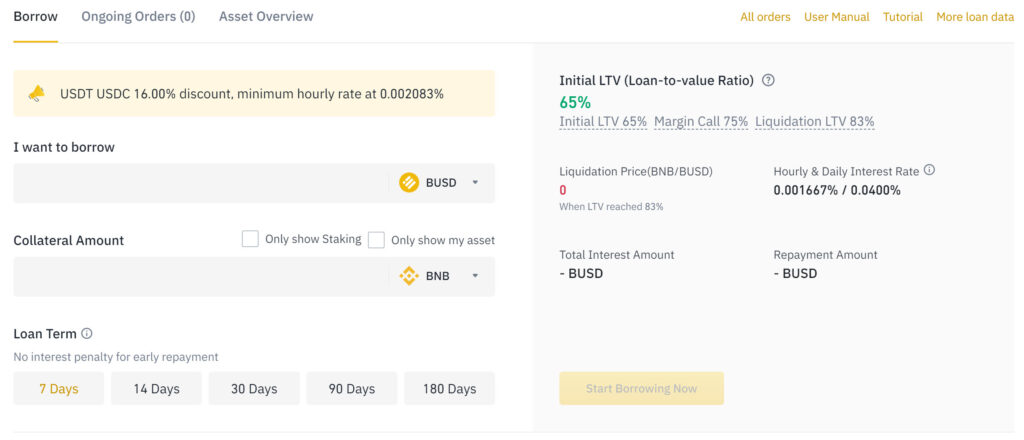Click the BUSD coin icon
The image size is (1024, 440).
coord(409,183)
